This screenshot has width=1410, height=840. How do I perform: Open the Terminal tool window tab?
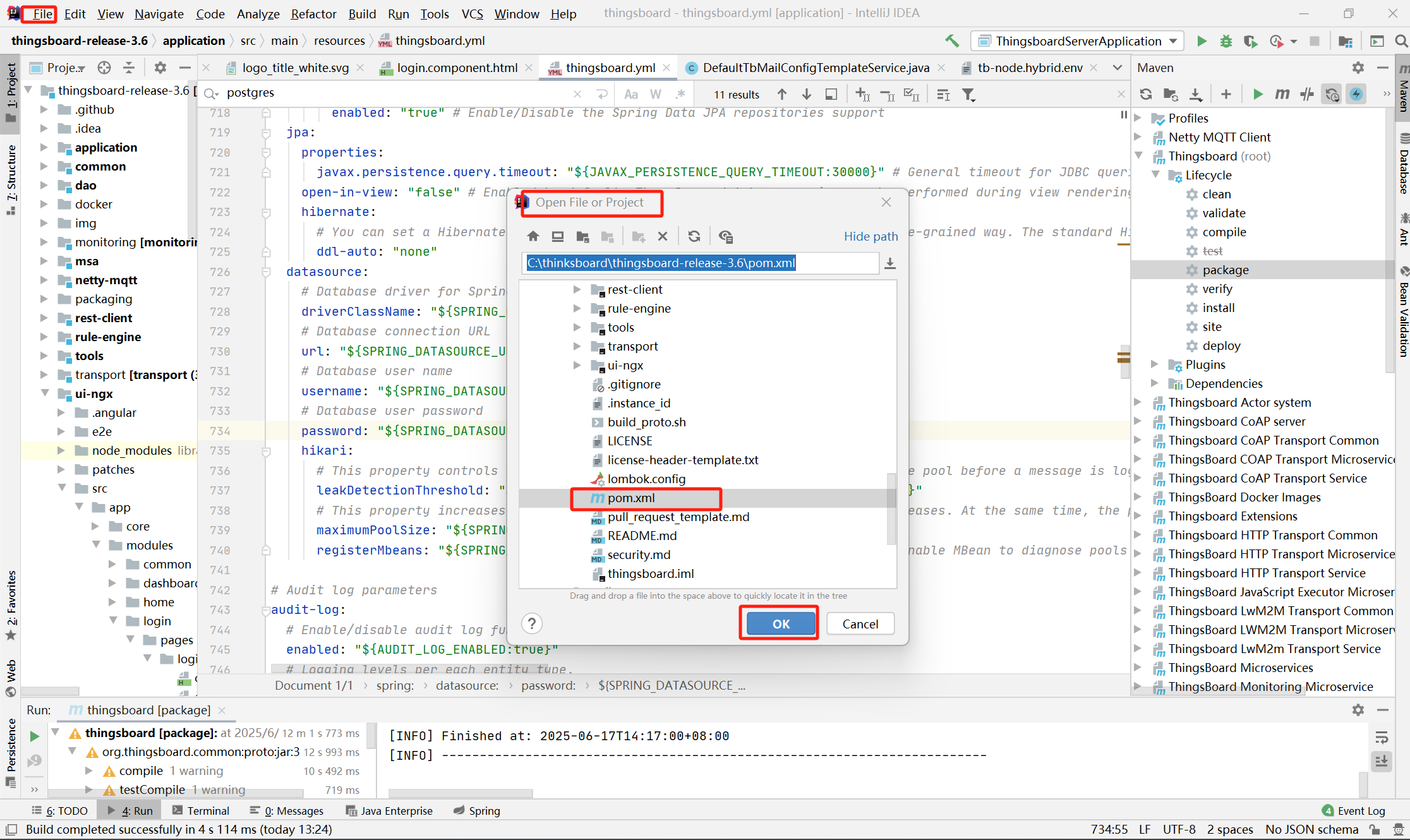201,810
